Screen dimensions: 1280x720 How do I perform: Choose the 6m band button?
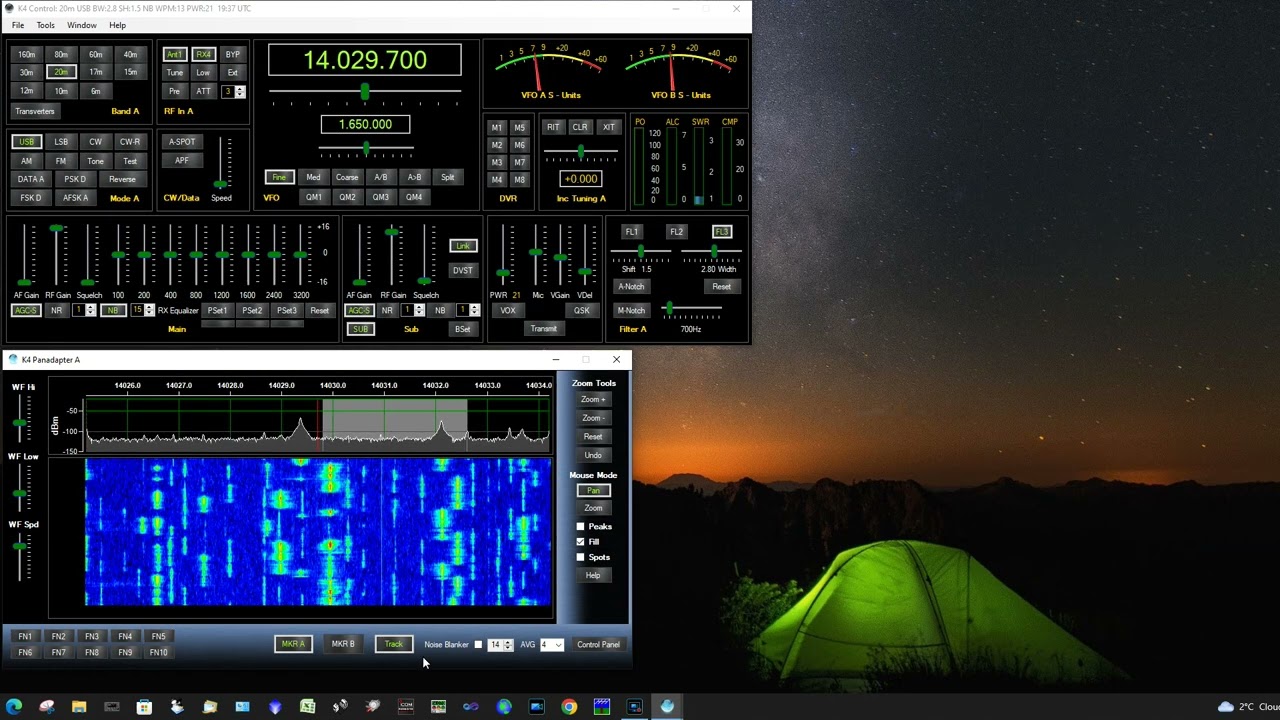pos(96,90)
